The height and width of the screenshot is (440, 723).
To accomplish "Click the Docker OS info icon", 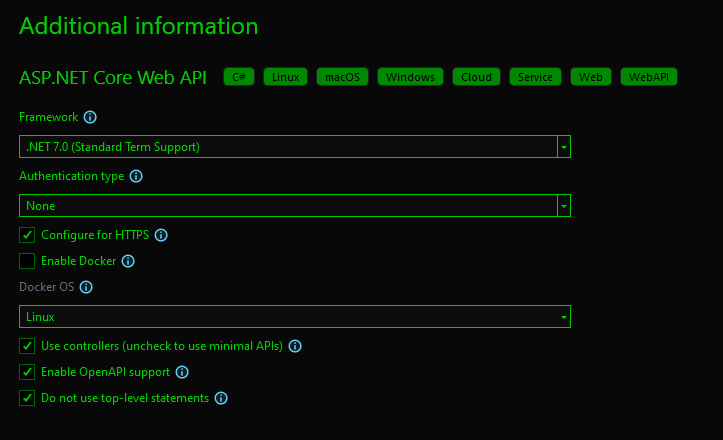I will (x=86, y=287).
